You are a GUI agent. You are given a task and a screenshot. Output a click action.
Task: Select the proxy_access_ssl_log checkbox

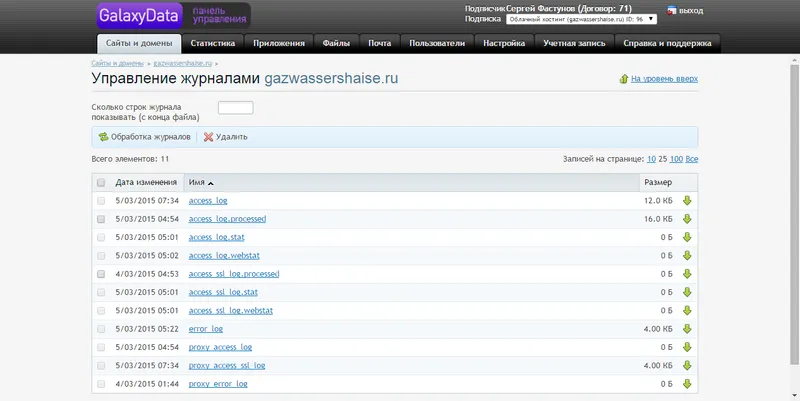tap(101, 366)
